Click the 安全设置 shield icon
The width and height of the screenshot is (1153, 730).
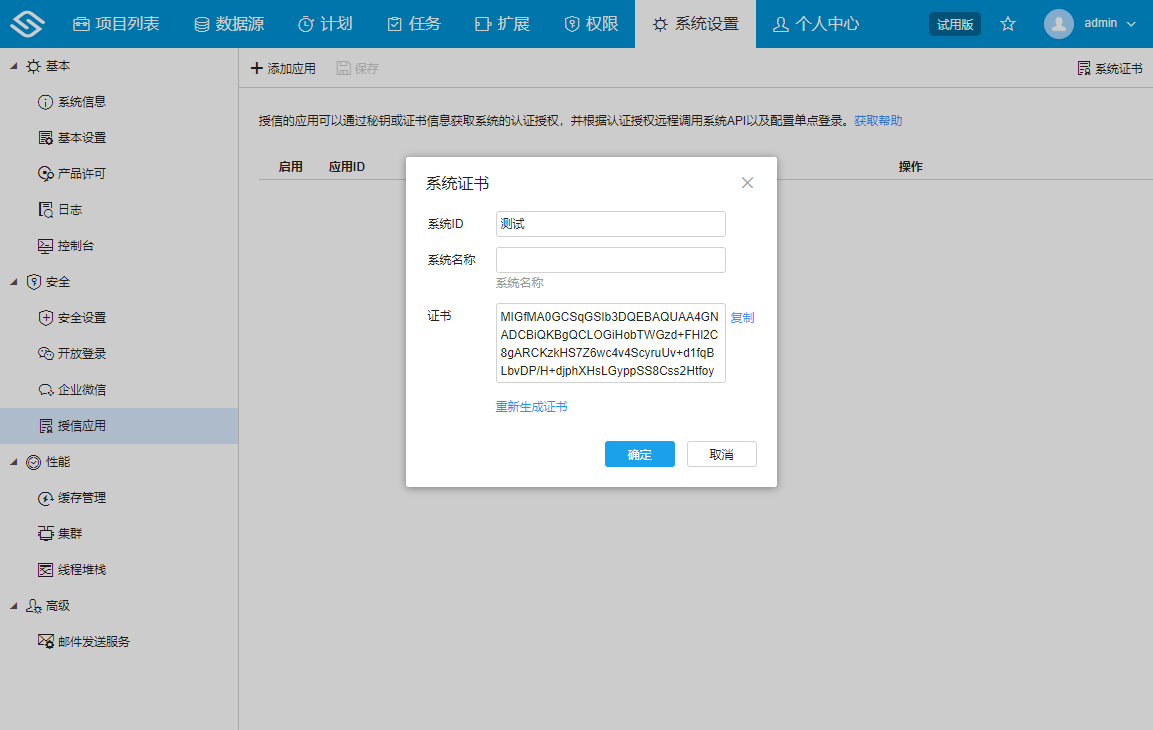[45, 318]
